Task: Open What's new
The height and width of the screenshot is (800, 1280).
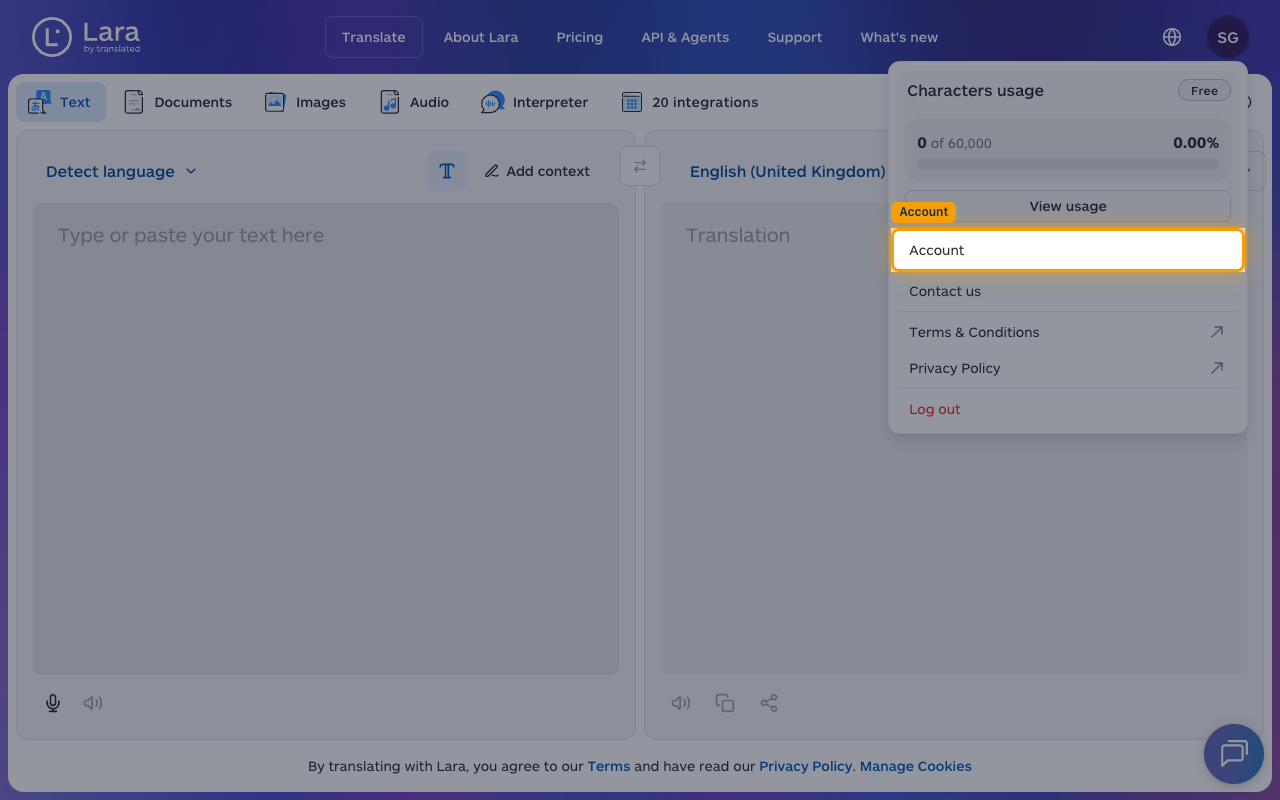Action: [x=899, y=37]
